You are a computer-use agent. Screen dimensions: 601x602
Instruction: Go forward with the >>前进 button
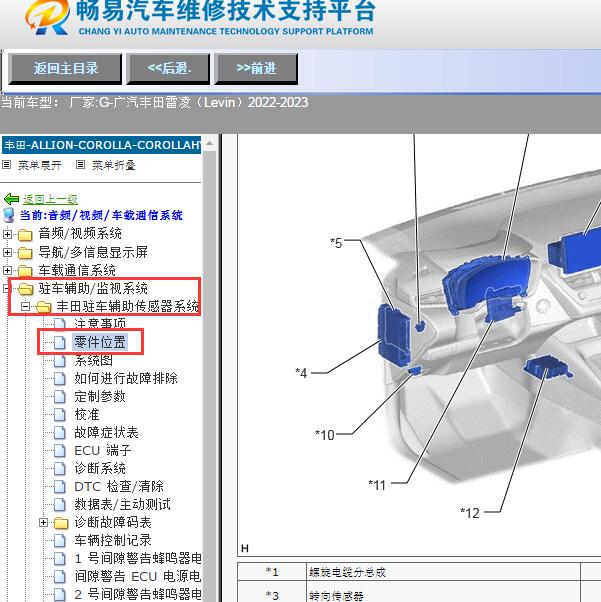[256, 69]
